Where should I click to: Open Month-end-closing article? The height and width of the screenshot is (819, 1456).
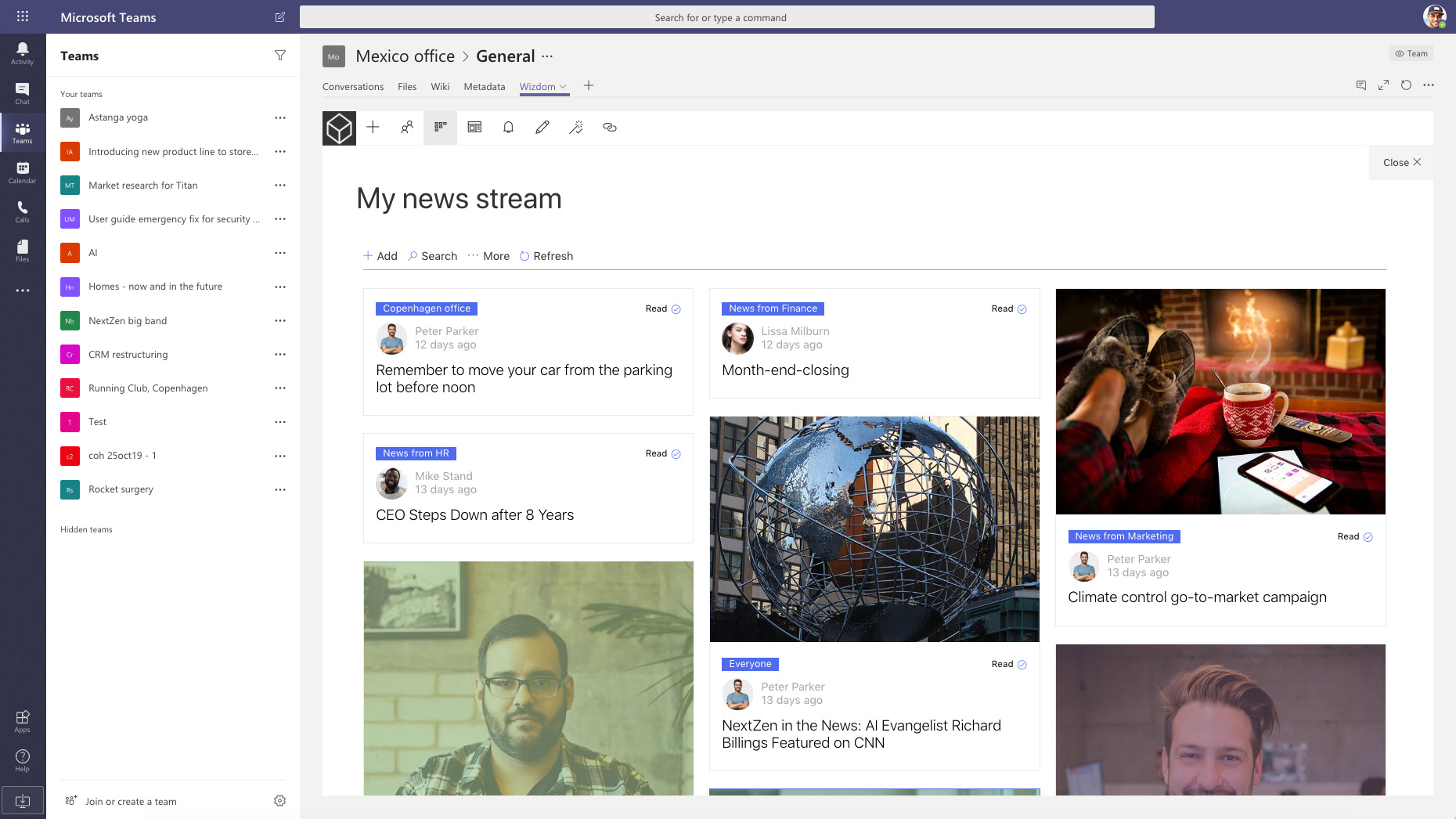pos(785,370)
